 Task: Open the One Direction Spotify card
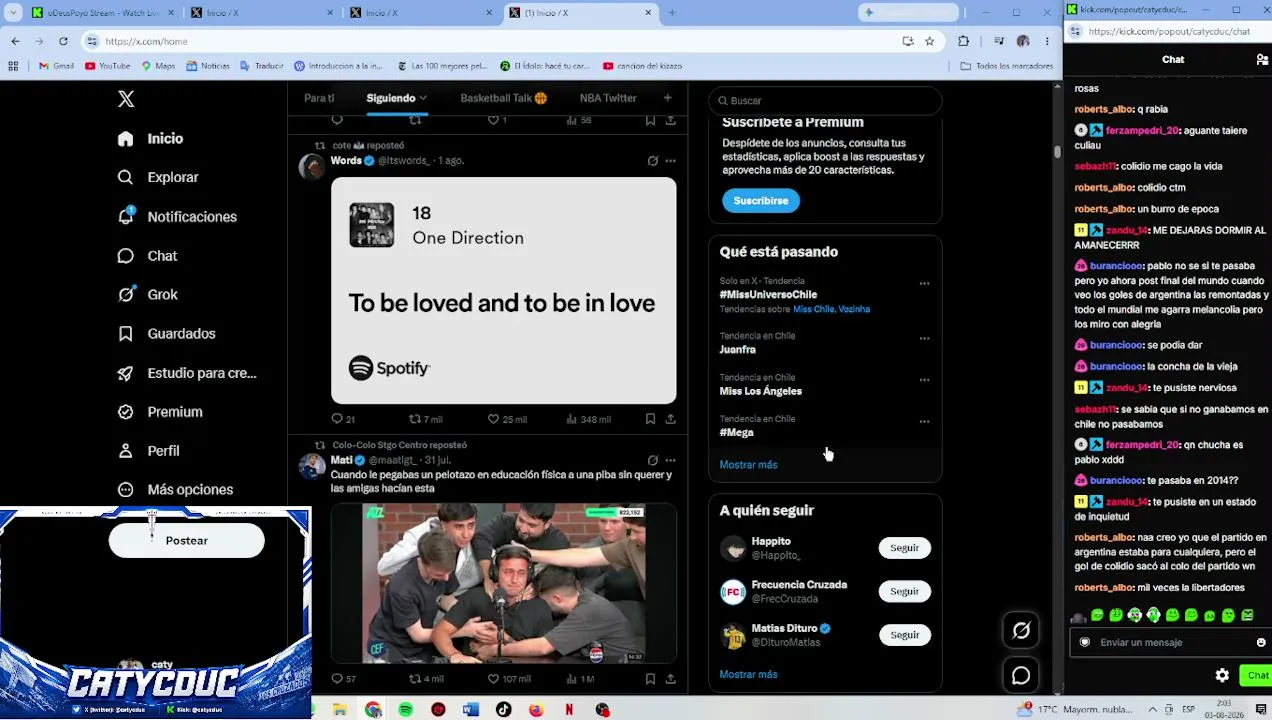[x=504, y=291]
